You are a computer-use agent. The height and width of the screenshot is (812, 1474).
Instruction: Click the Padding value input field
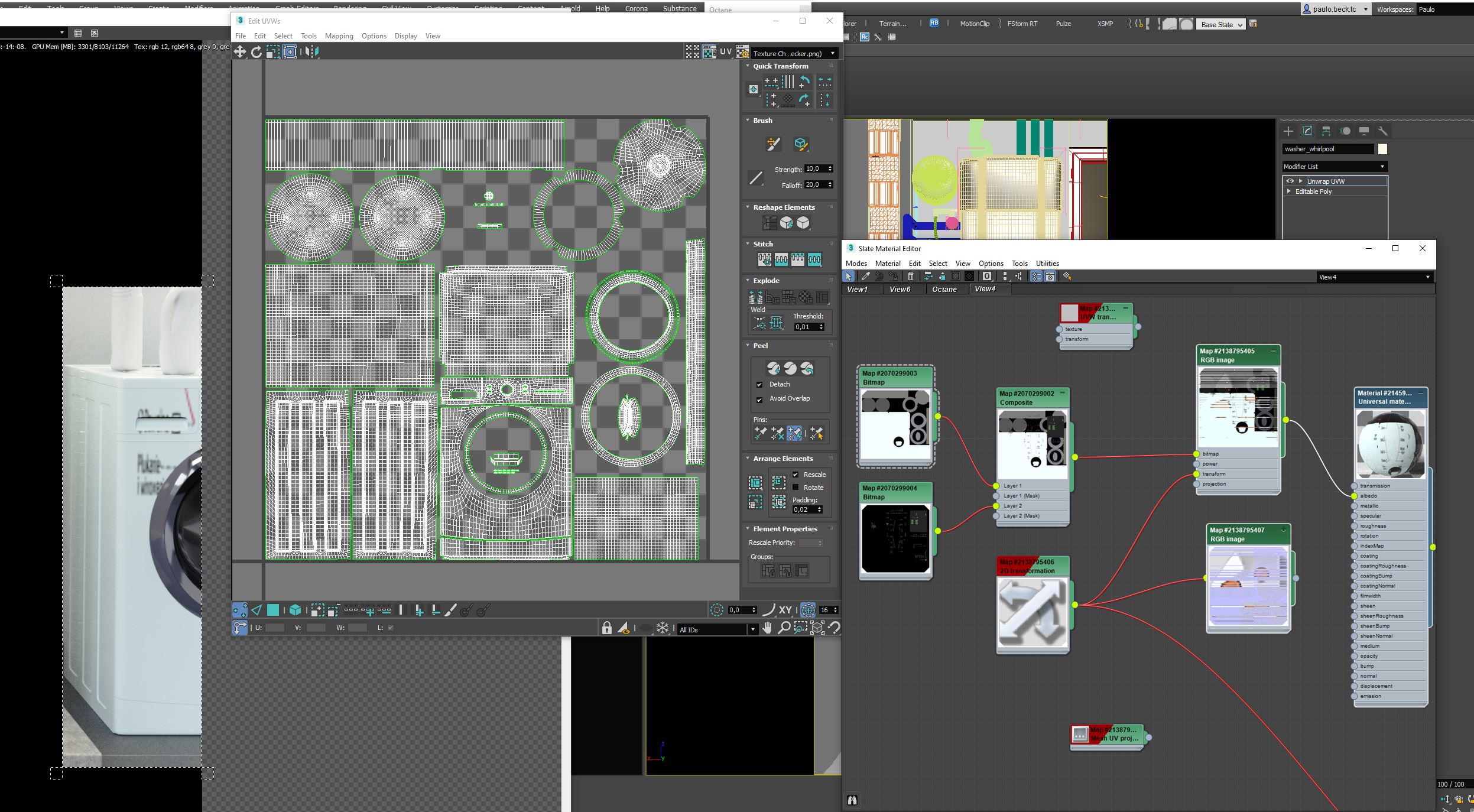pyautogui.click(x=803, y=509)
